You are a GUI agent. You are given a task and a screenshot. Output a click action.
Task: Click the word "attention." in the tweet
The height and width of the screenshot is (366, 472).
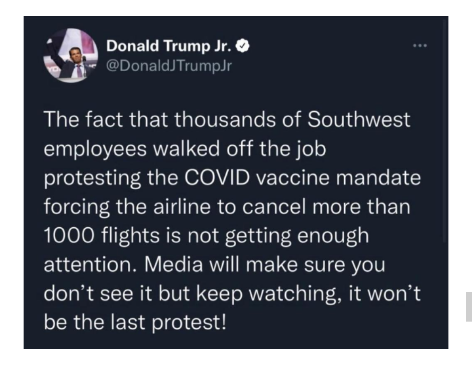(x=91, y=265)
